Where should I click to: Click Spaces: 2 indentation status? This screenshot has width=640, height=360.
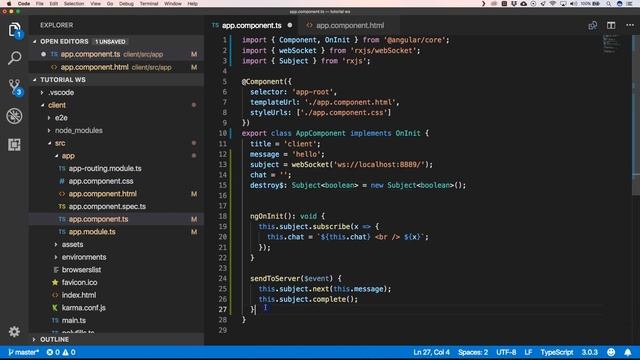tap(473, 352)
